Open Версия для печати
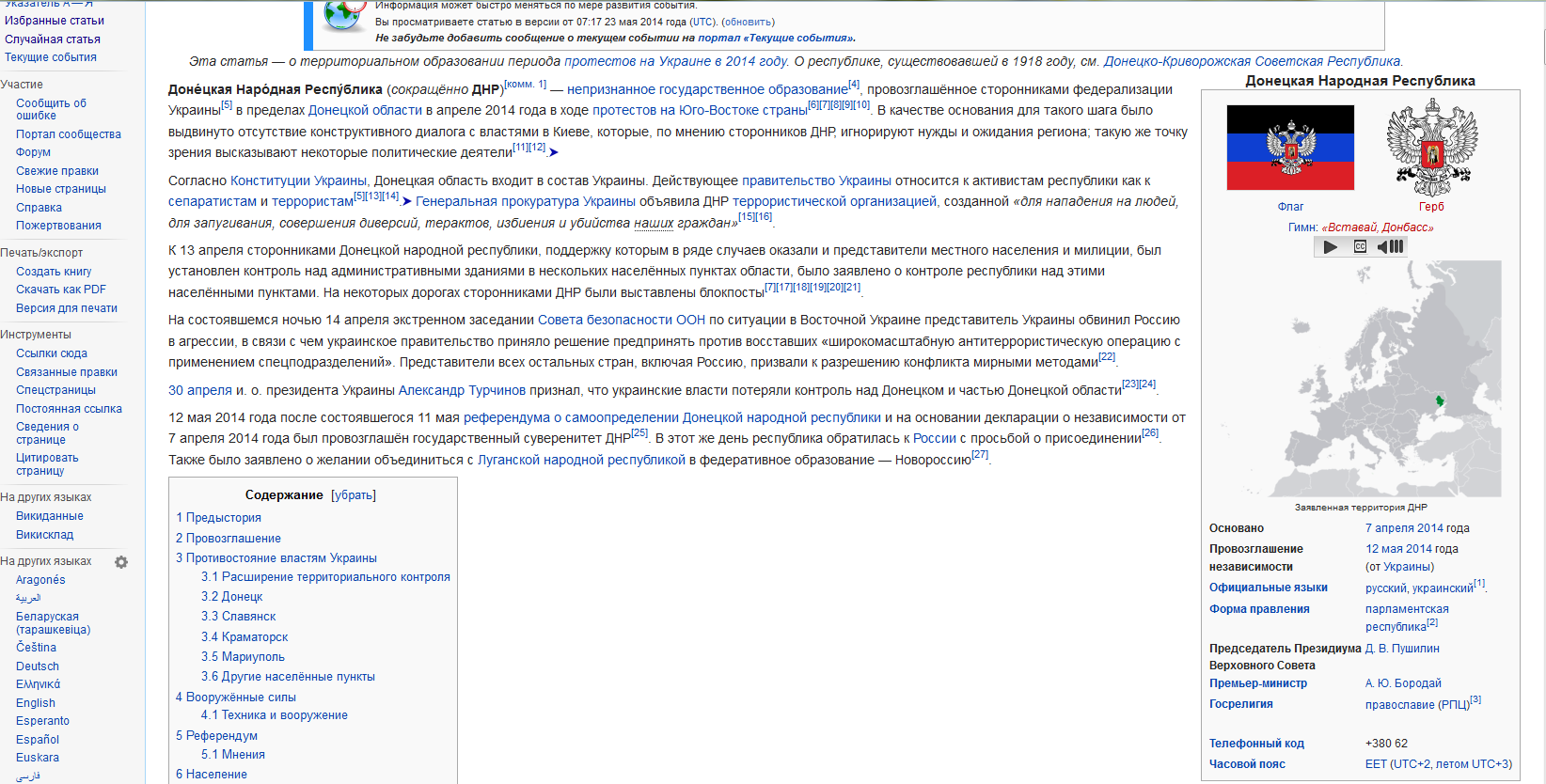The width and height of the screenshot is (1546, 784). 67,308
